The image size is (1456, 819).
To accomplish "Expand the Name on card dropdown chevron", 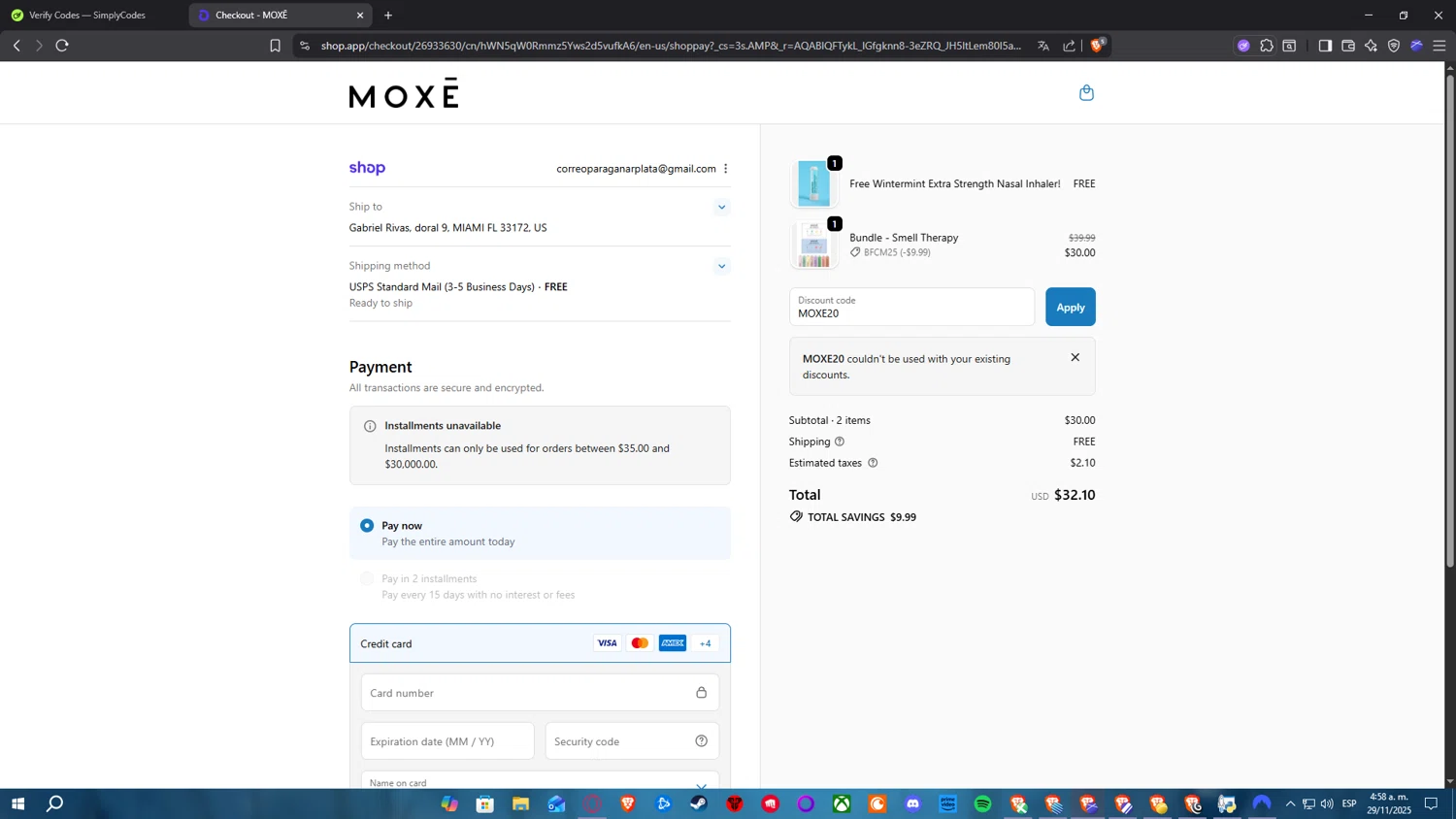I will click(701, 785).
